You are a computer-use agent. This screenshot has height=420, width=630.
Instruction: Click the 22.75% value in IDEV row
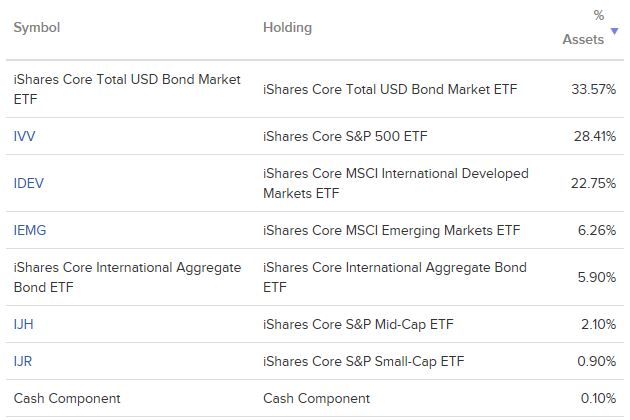[593, 183]
